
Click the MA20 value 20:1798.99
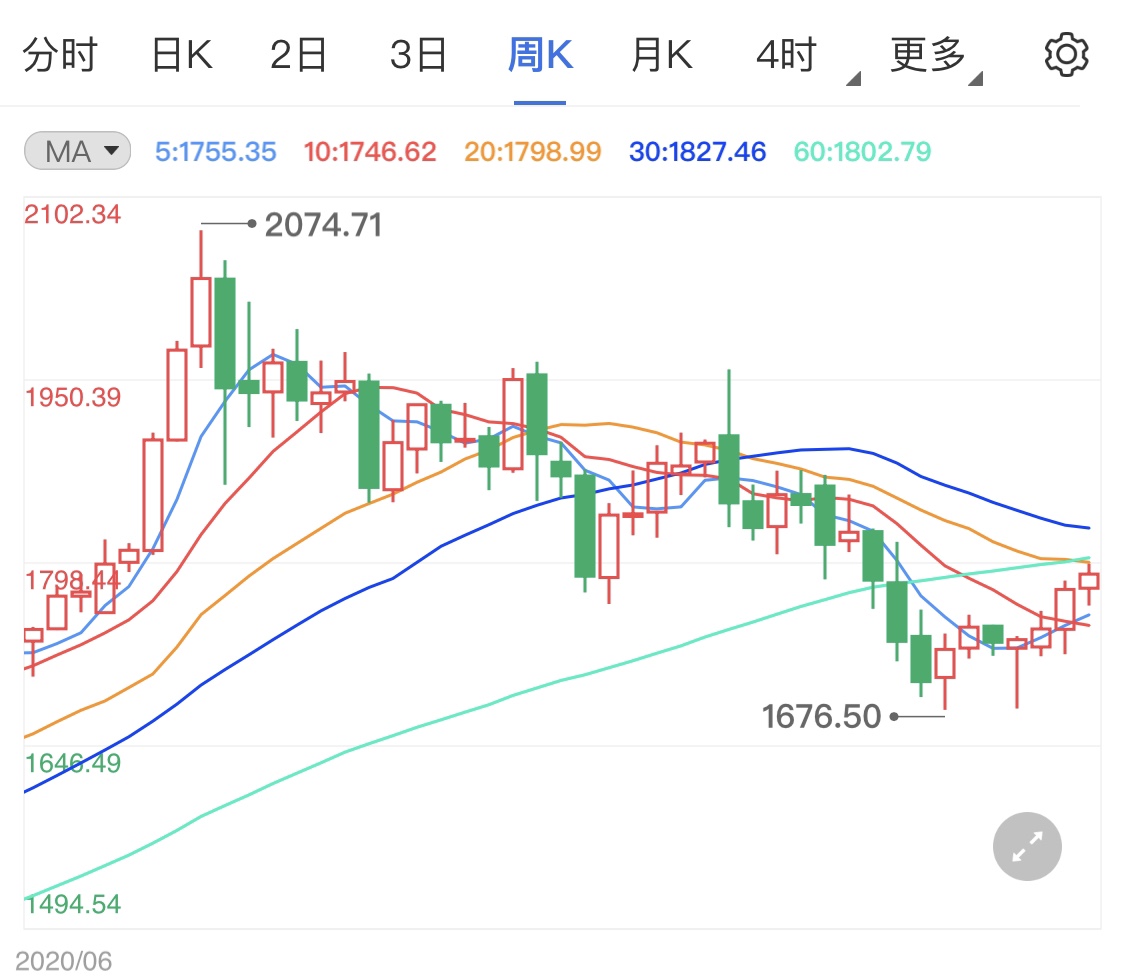coord(532,152)
